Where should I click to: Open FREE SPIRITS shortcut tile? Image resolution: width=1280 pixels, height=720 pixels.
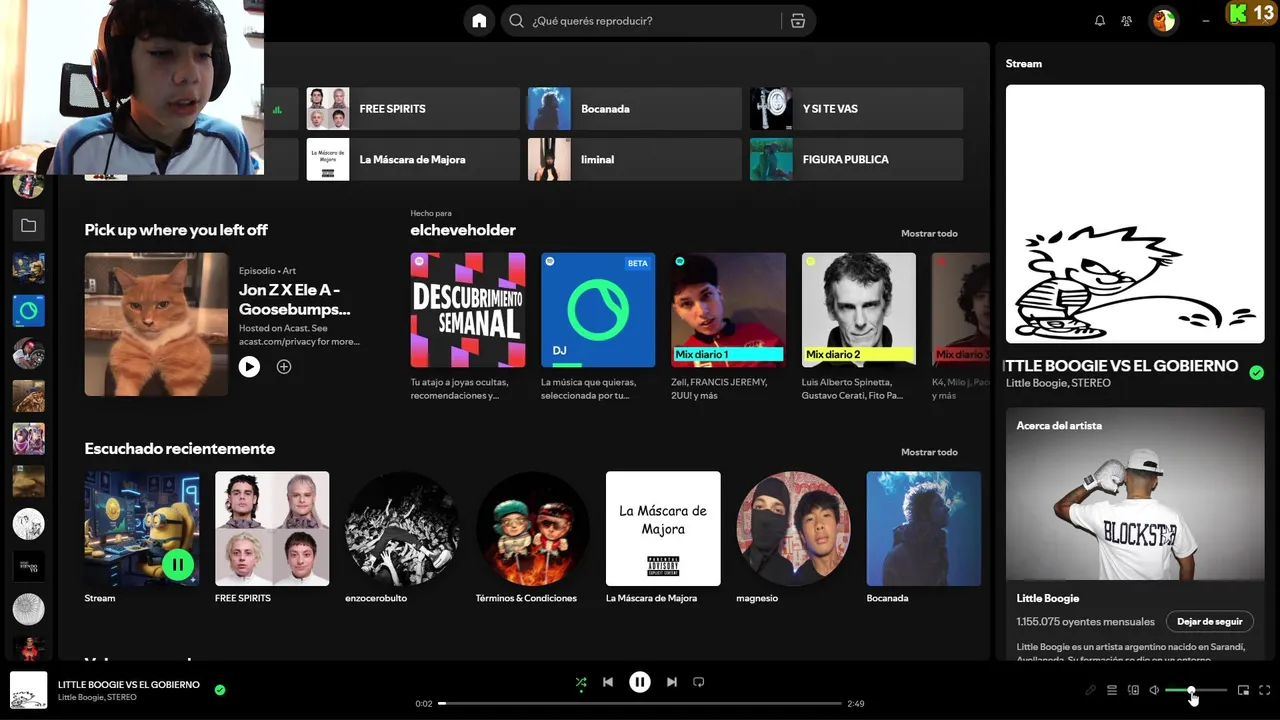click(413, 108)
